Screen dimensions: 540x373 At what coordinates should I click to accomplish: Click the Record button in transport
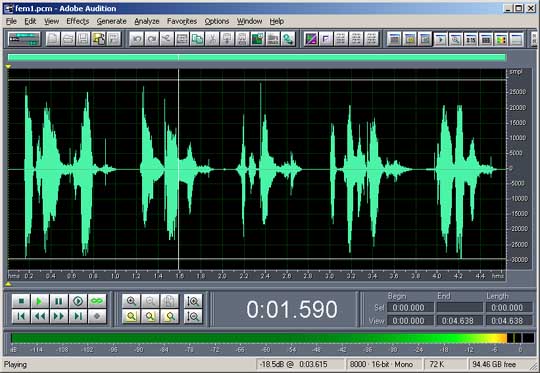coord(97,316)
